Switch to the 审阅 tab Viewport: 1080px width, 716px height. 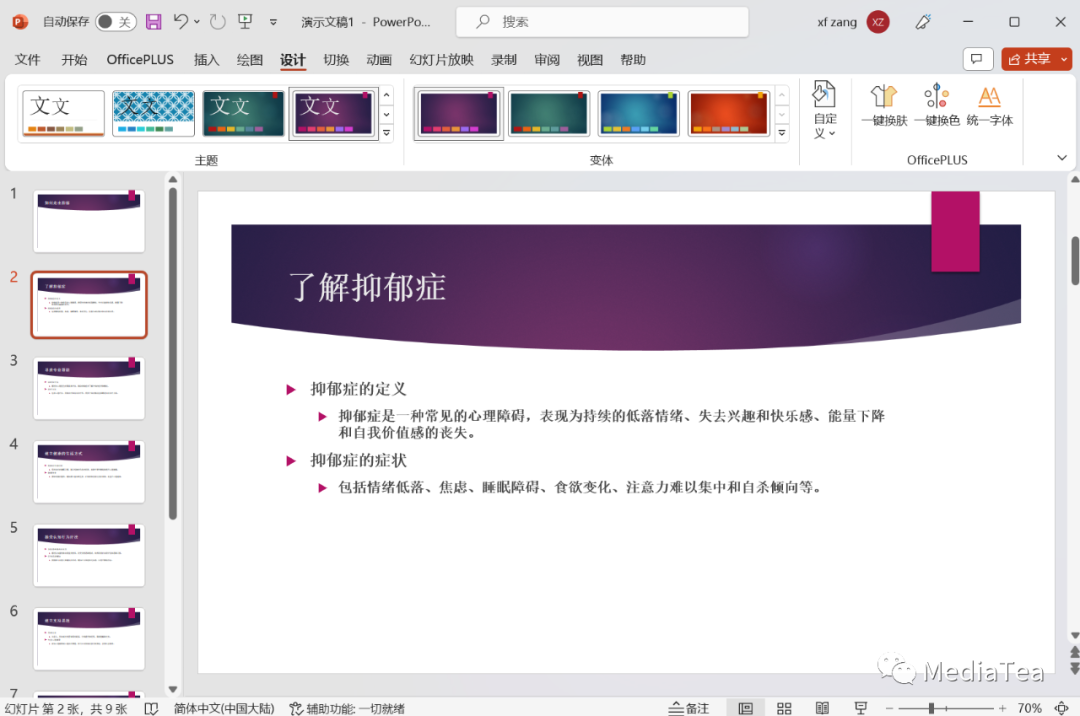click(547, 60)
